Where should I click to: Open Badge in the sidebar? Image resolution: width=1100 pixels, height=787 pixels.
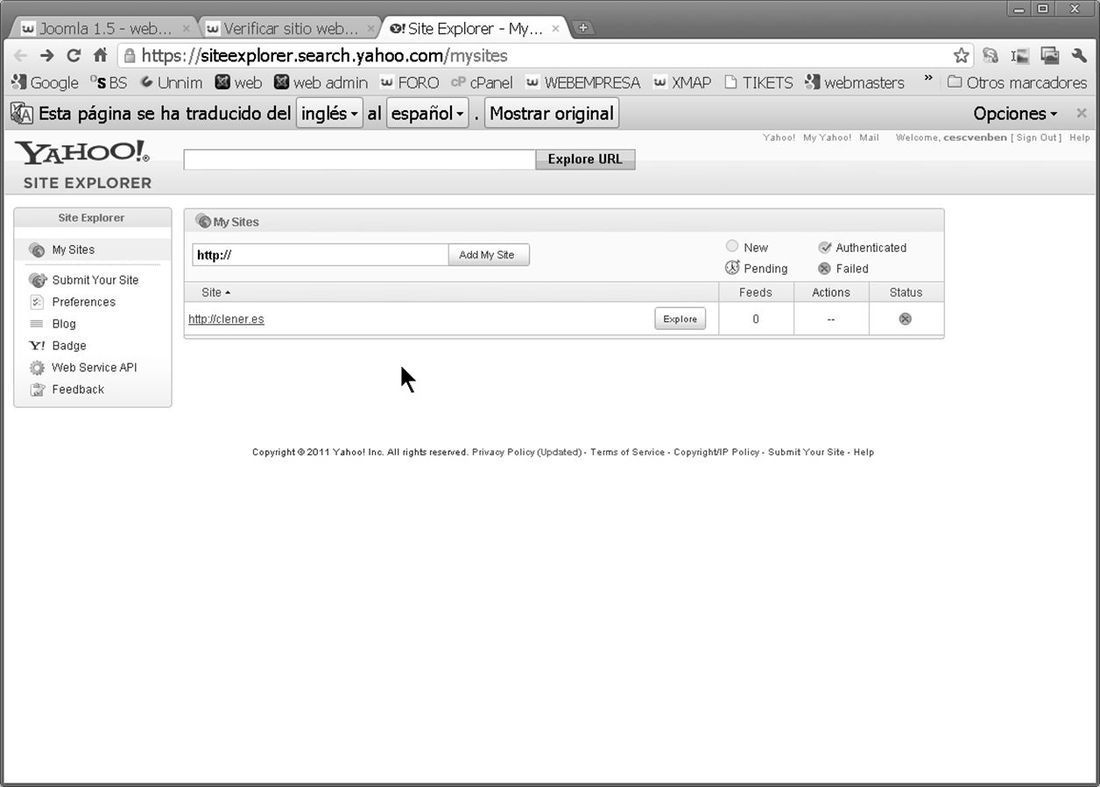tap(69, 345)
